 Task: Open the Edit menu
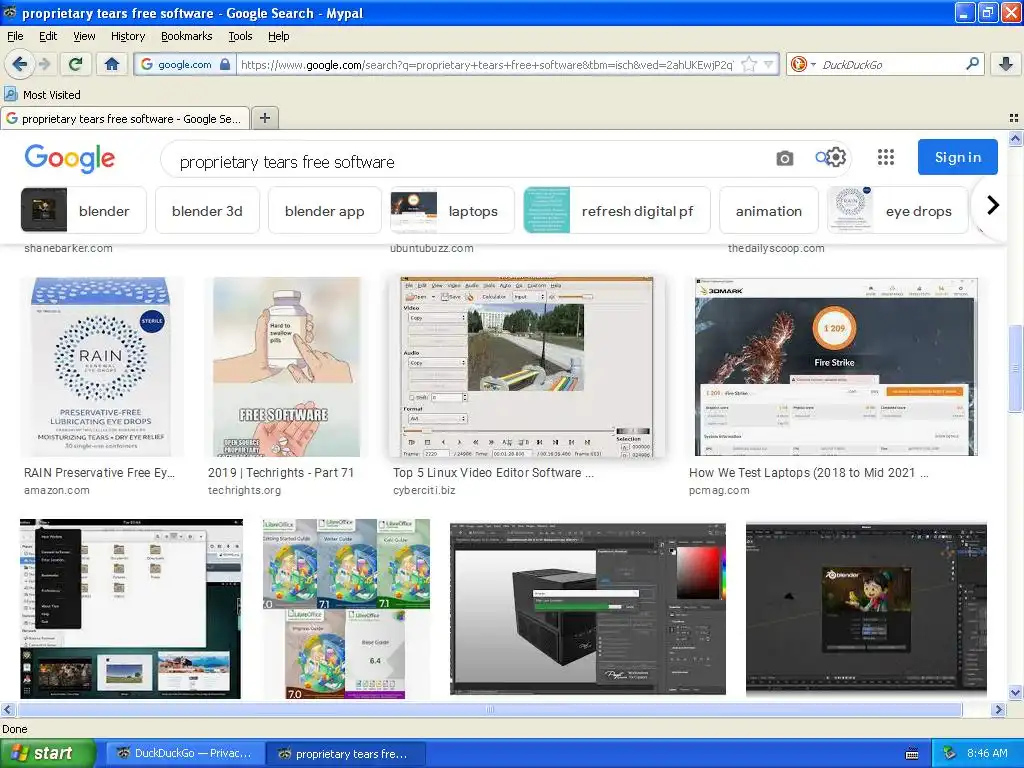(x=48, y=36)
